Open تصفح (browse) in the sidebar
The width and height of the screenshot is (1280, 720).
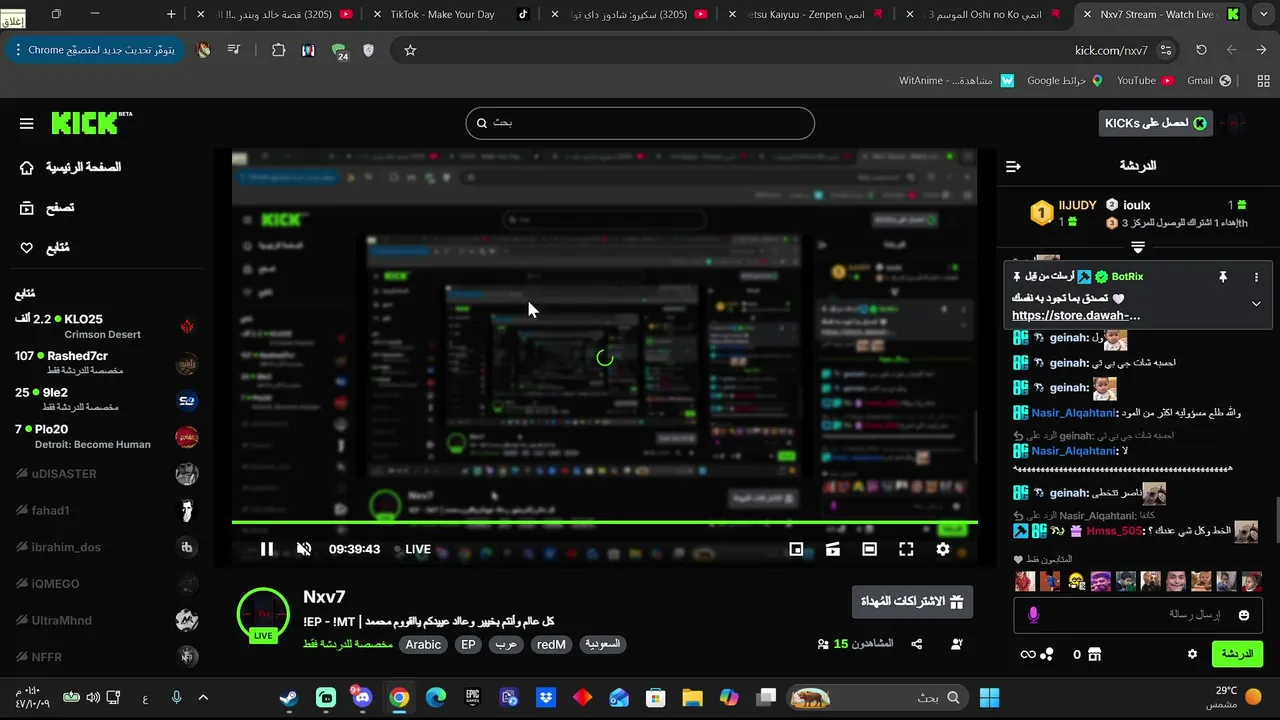click(x=47, y=208)
